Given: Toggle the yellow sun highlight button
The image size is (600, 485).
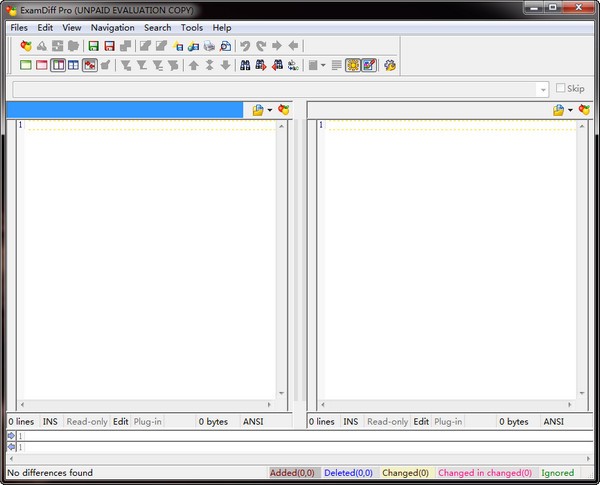Looking at the screenshot, I should 352,65.
